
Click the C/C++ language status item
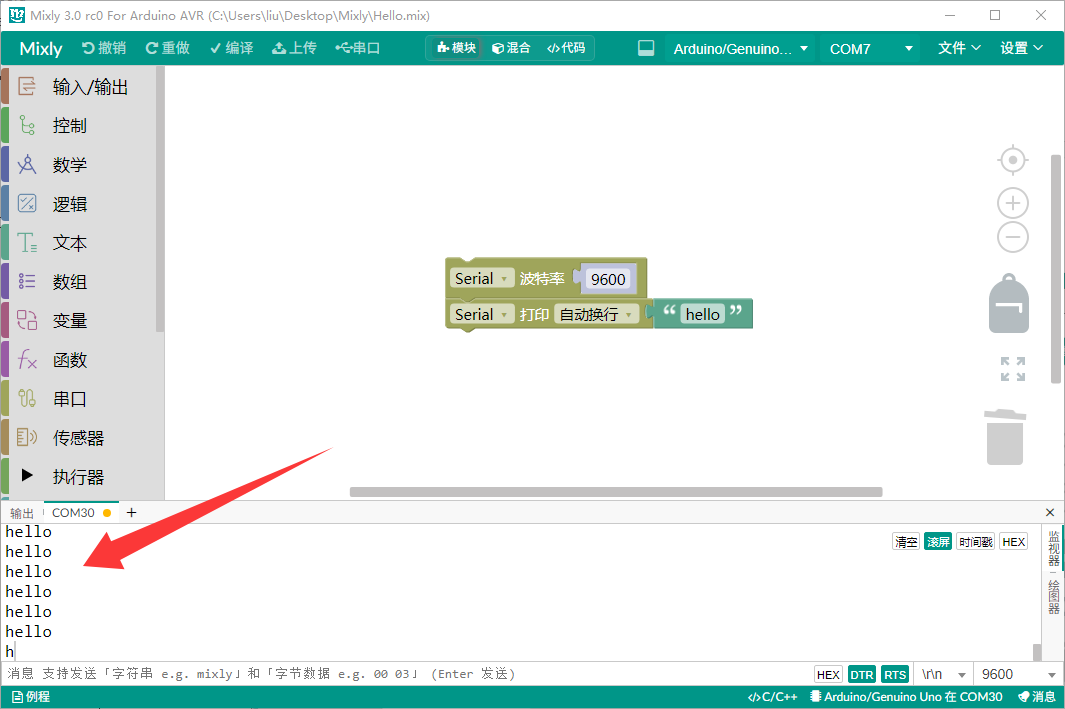[x=772, y=697]
